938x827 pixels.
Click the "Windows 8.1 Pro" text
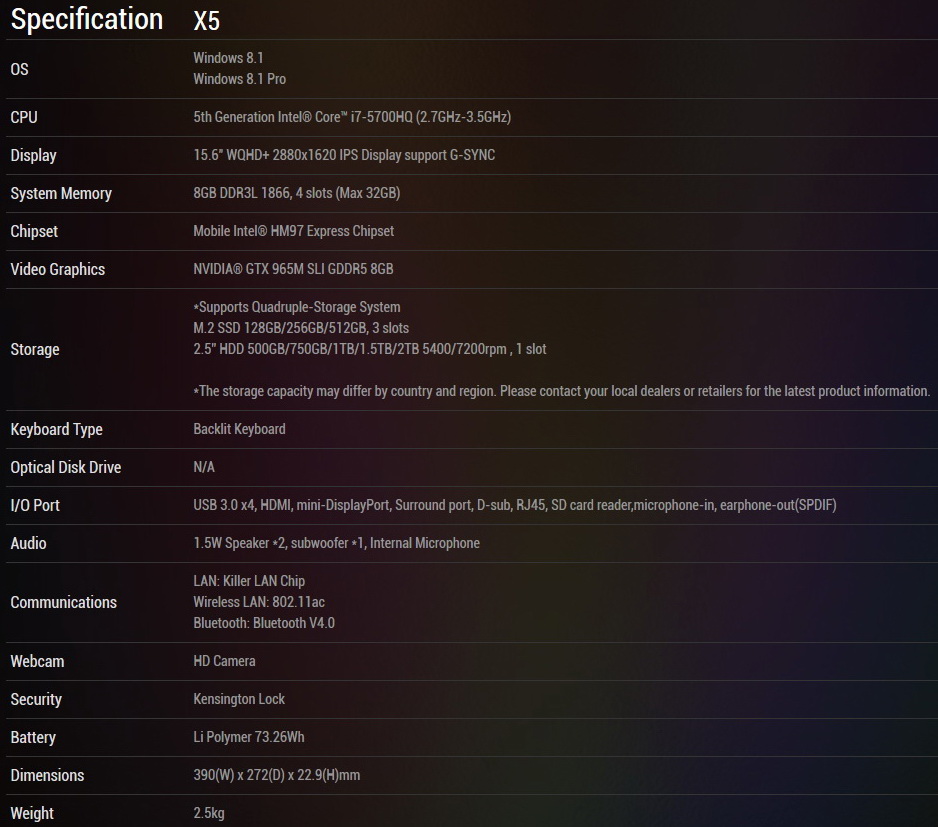239,79
